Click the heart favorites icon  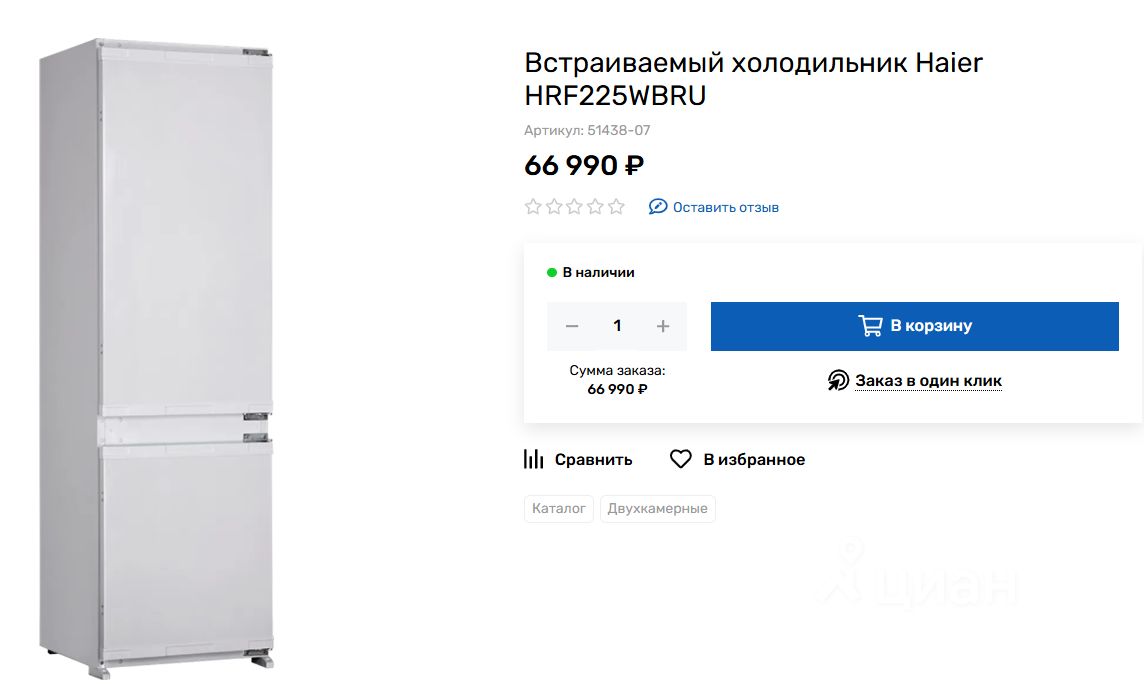point(681,459)
